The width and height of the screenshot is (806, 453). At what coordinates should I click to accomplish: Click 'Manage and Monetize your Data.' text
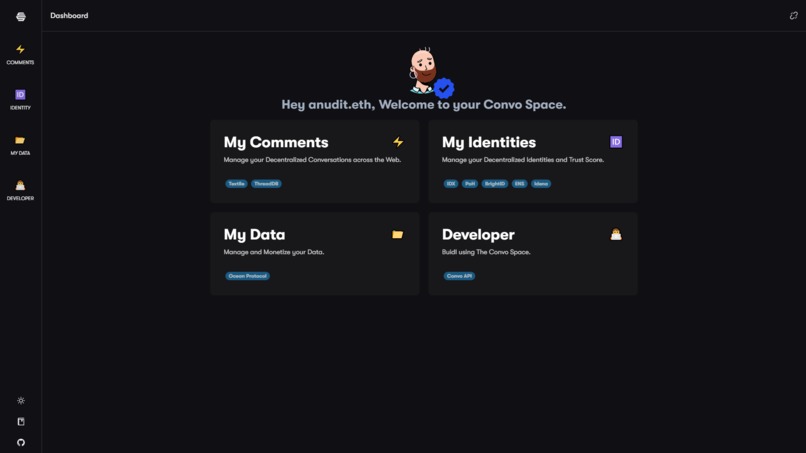273,252
